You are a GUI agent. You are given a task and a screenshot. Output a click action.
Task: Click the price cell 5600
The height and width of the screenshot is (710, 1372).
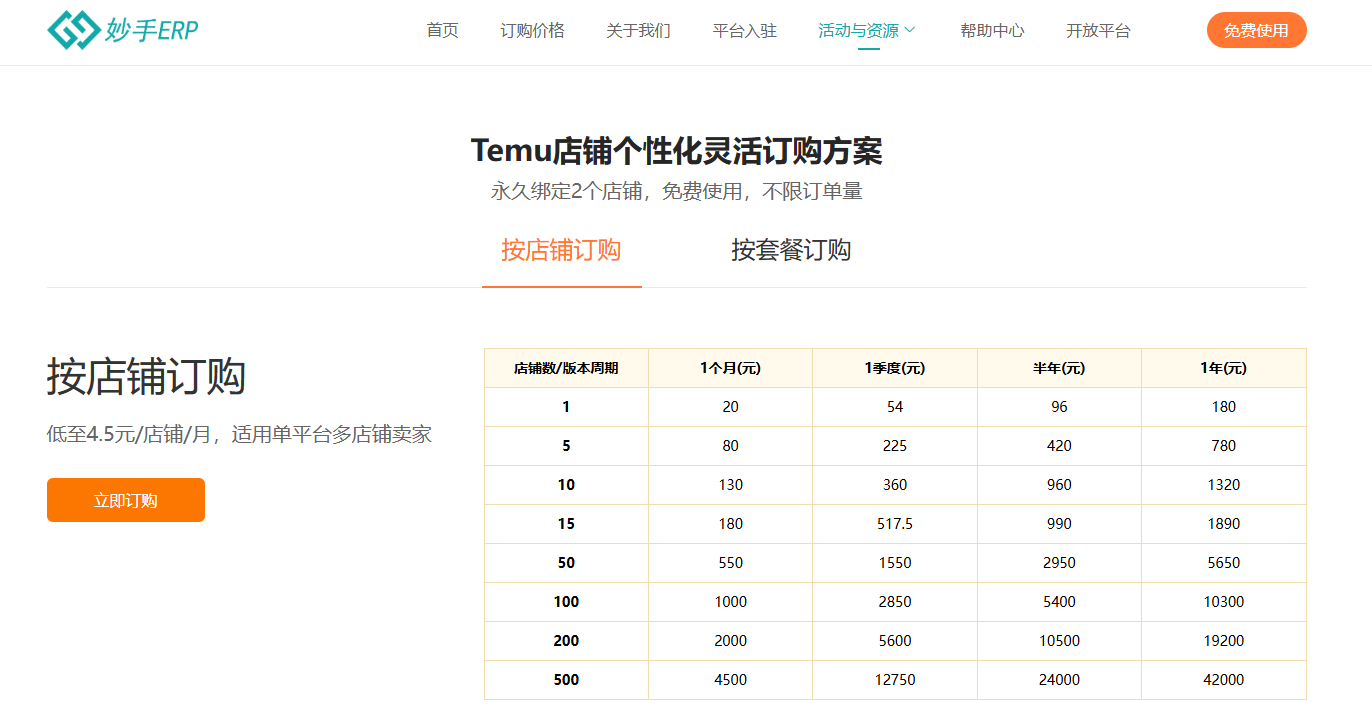pyautogui.click(x=895, y=641)
